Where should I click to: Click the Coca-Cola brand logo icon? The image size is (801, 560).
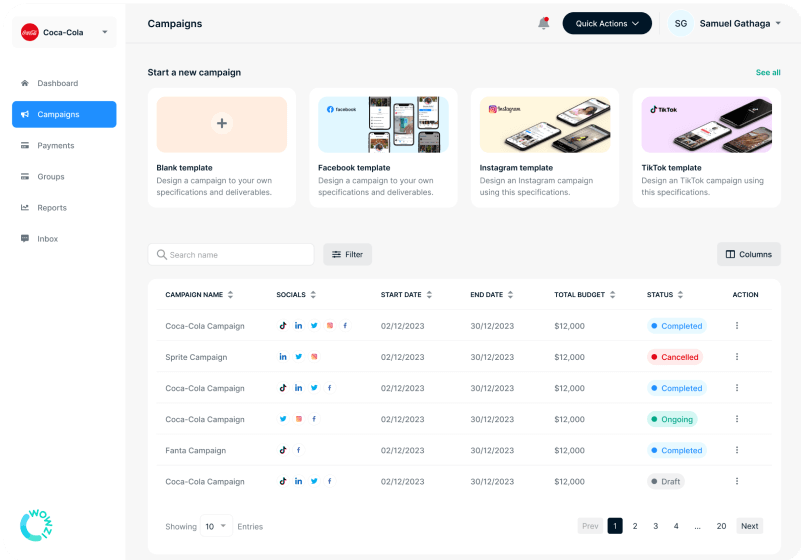tap(30, 32)
